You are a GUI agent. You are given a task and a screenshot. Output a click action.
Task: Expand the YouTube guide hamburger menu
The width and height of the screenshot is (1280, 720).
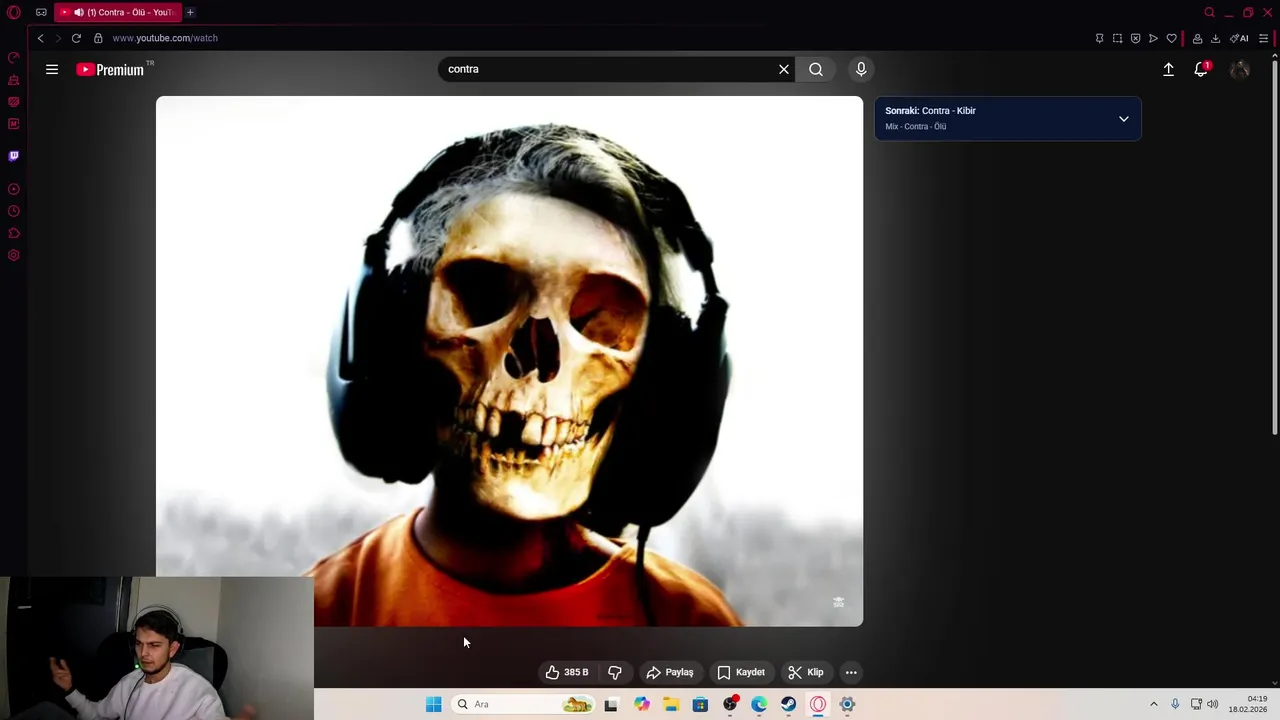click(52, 69)
